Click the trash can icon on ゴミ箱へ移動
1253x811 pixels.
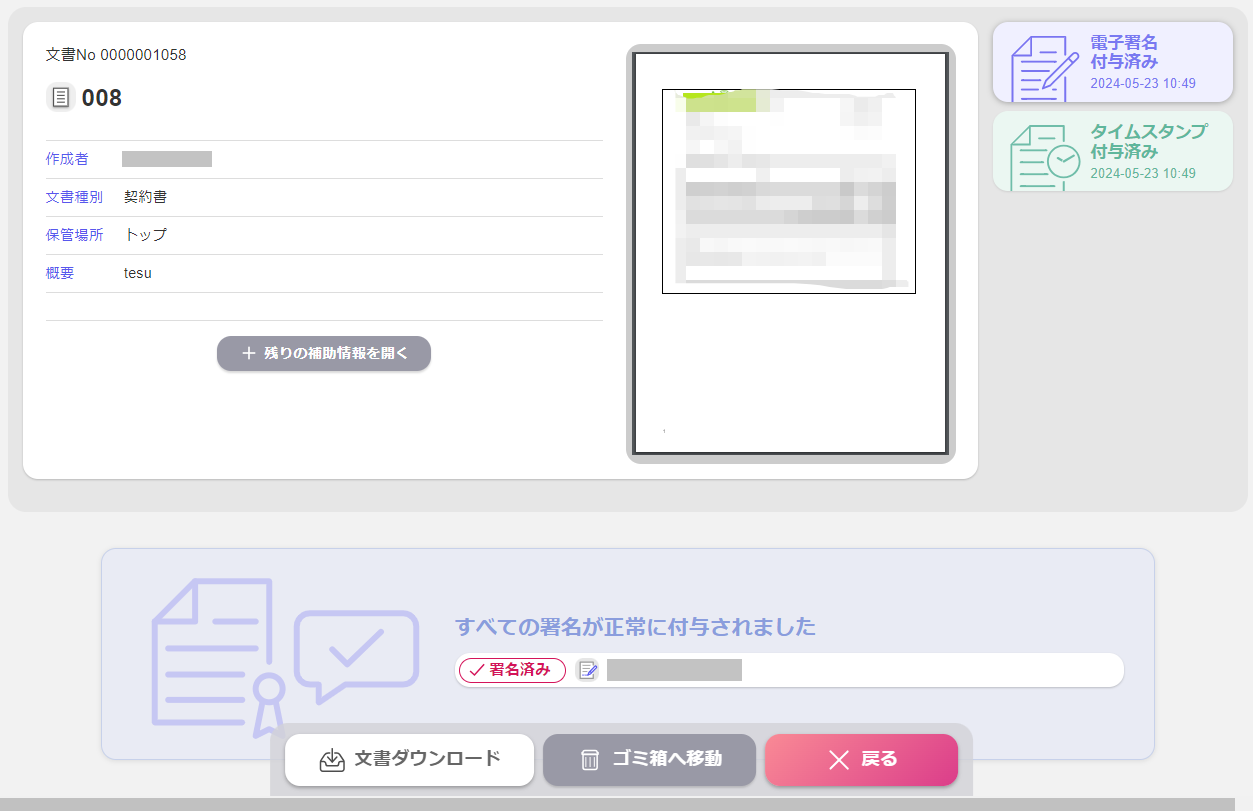590,760
